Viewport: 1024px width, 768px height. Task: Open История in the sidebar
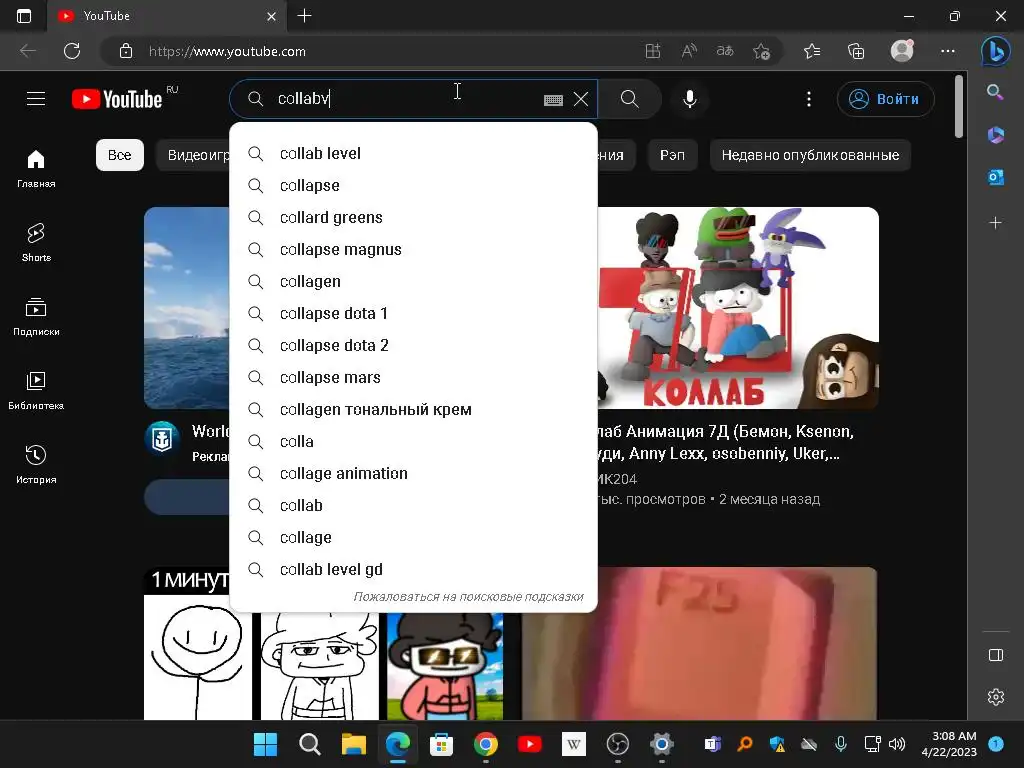36,464
